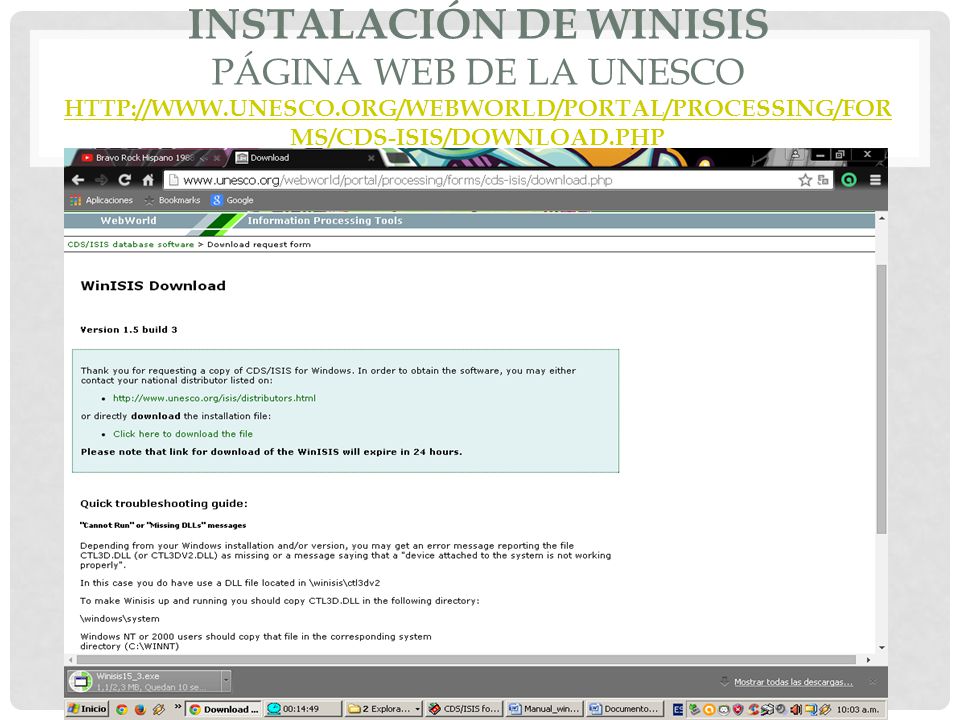960x720 pixels.
Task: Switch to the Manual_win... Word document
Action: pos(544,709)
